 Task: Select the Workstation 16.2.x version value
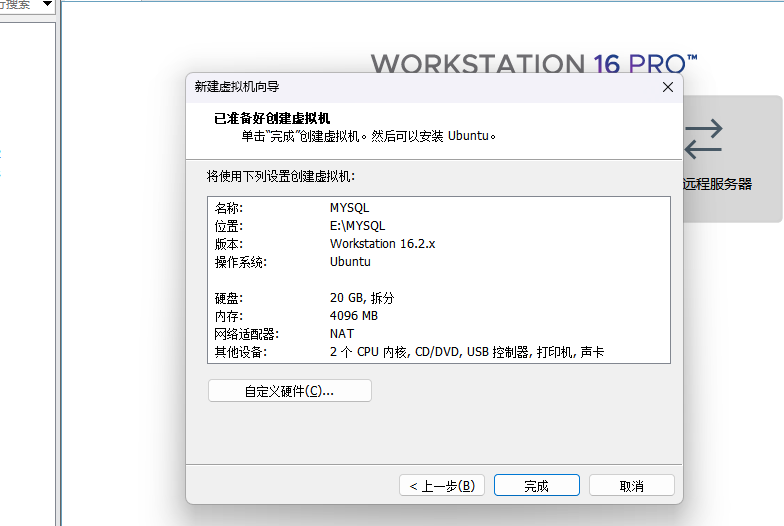pyautogui.click(x=382, y=244)
